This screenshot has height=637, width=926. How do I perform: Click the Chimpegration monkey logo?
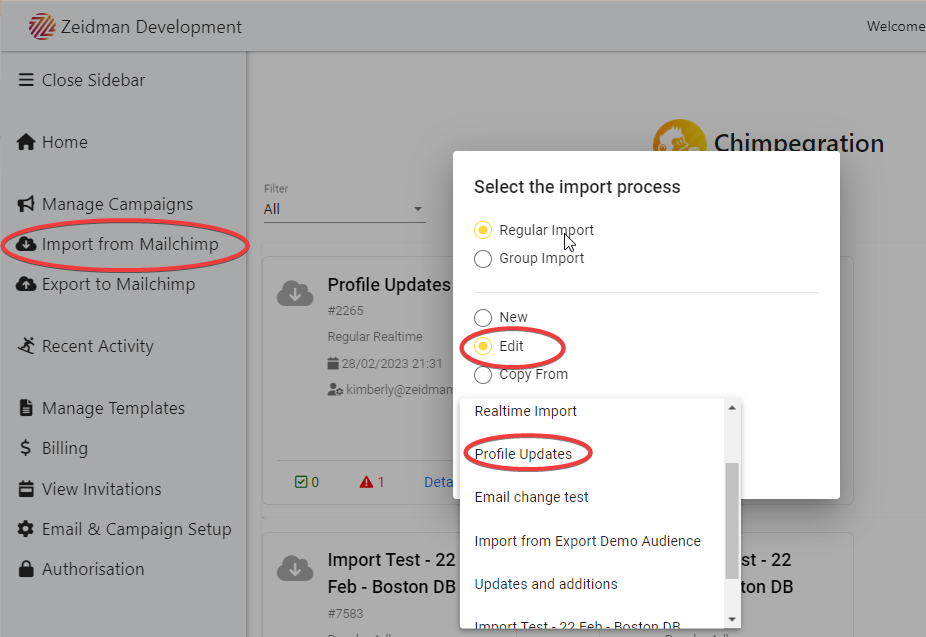679,136
